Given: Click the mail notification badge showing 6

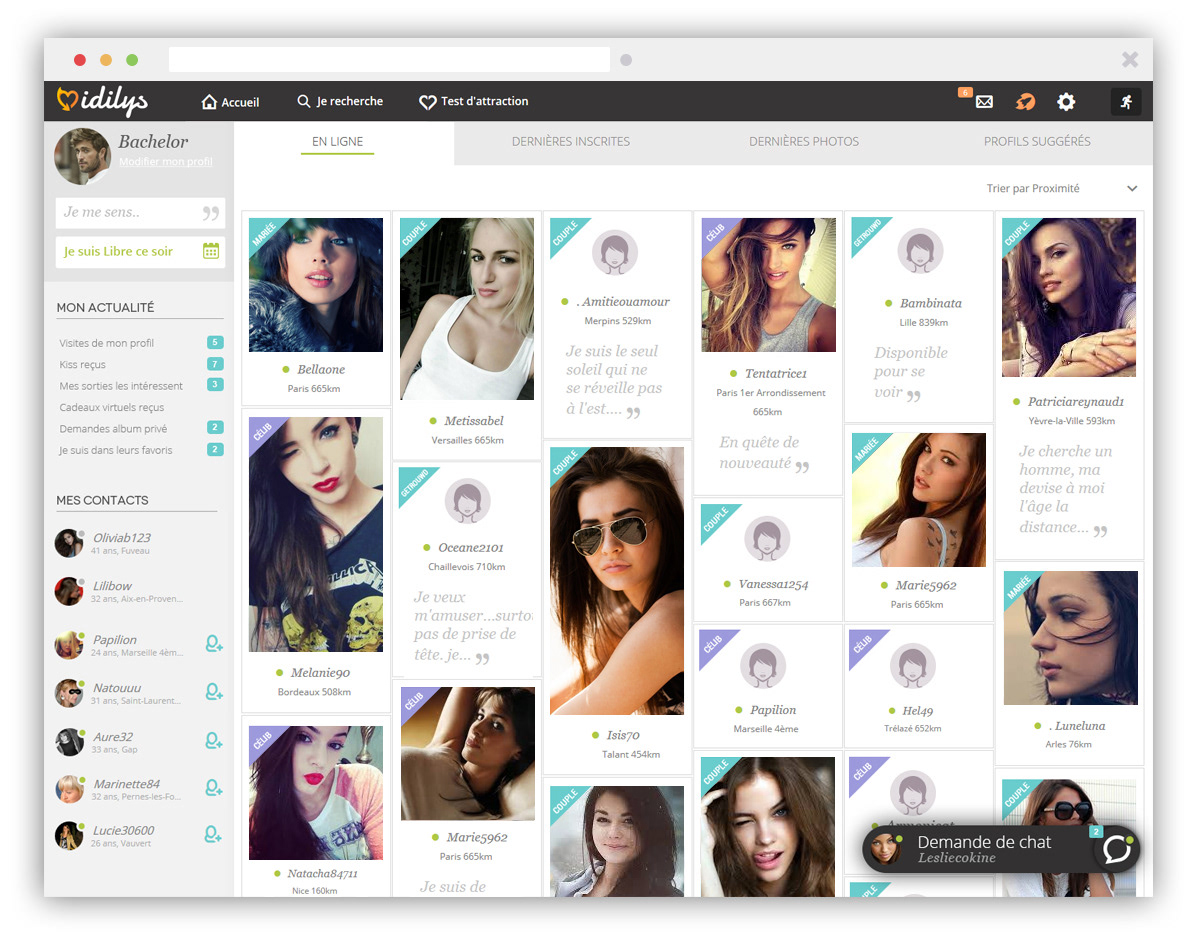Looking at the screenshot, I should pyautogui.click(x=965, y=92).
